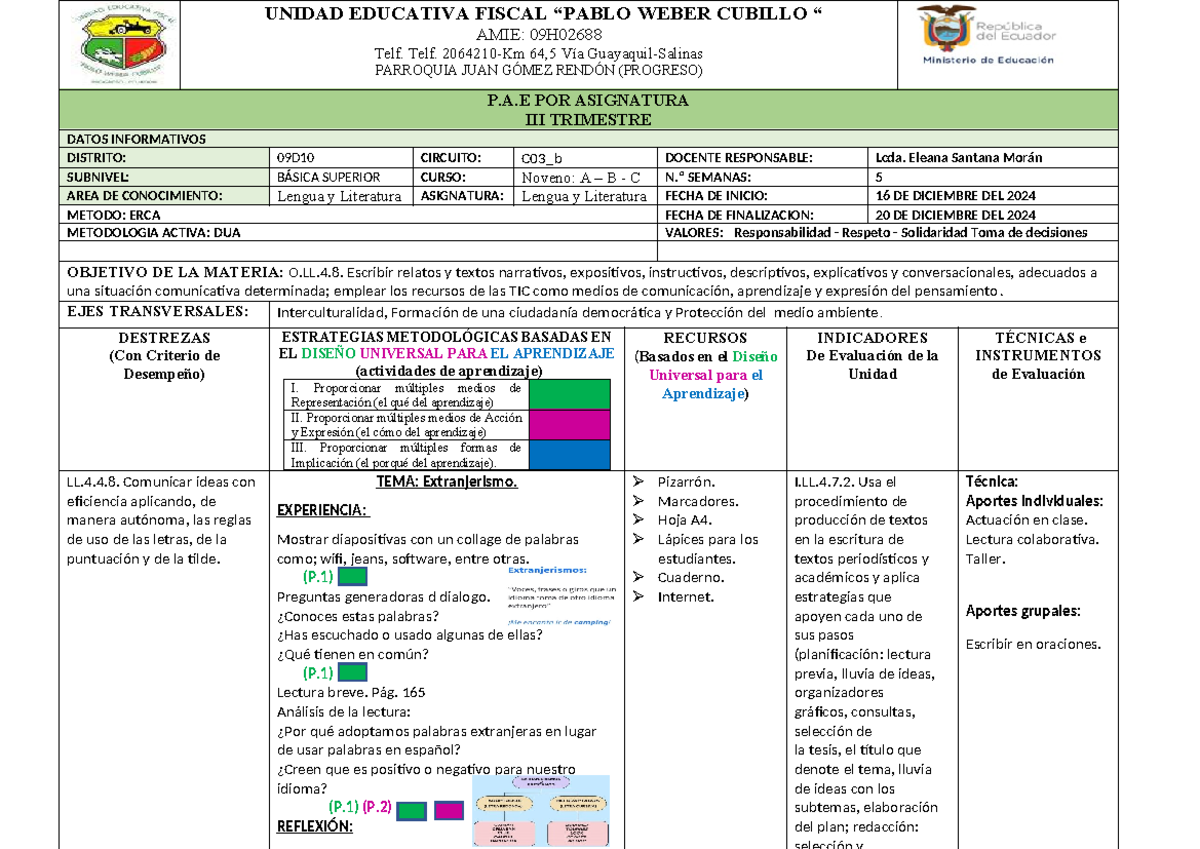
Task: Click the EXPERIENCIA: heading
Action: coord(323,511)
